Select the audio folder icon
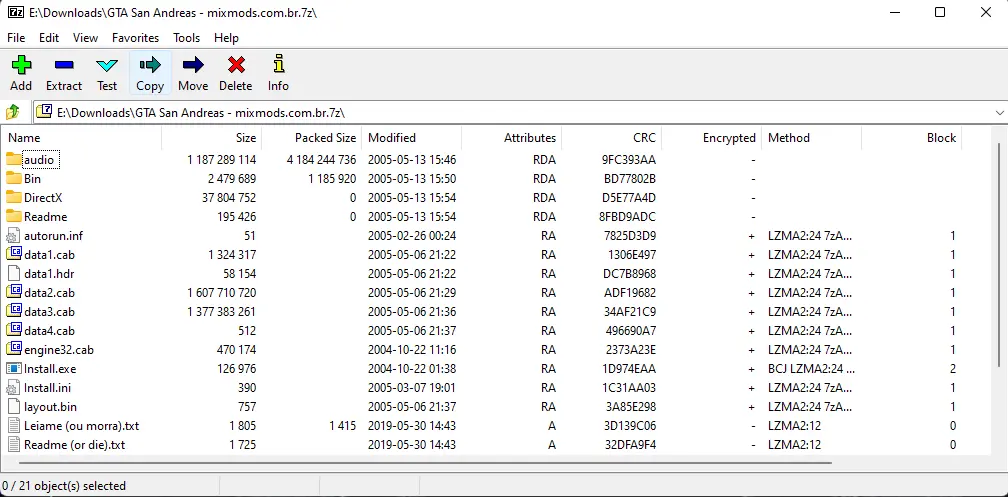The image size is (1008, 497). tap(14, 159)
